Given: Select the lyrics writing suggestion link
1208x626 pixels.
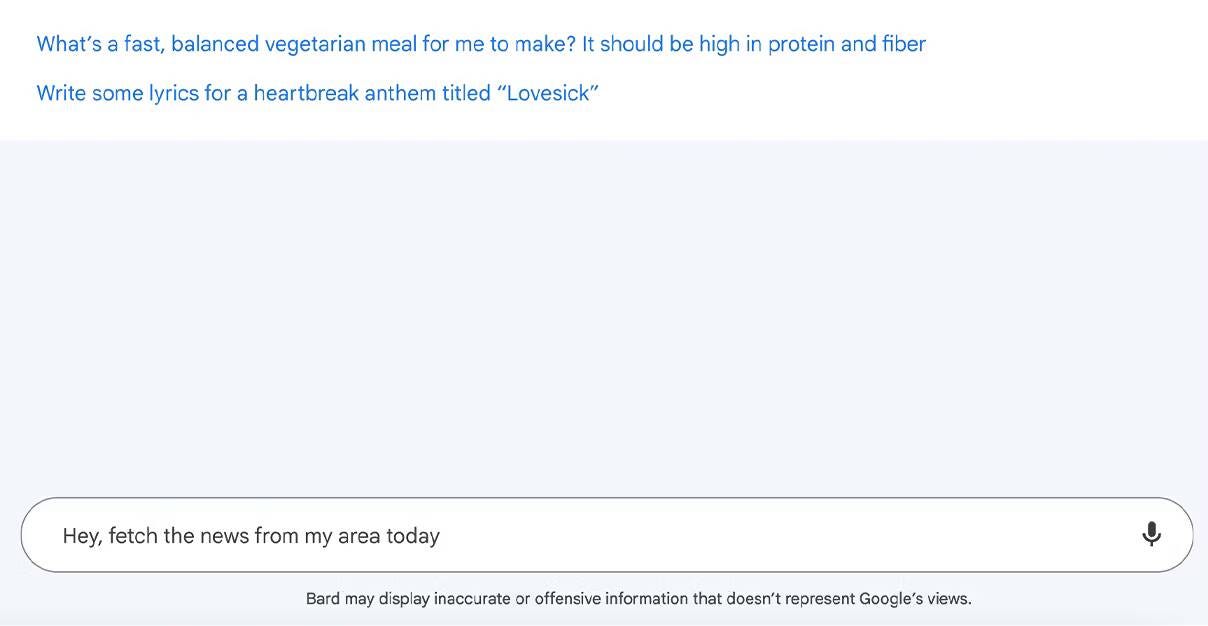Looking at the screenshot, I should [318, 92].
